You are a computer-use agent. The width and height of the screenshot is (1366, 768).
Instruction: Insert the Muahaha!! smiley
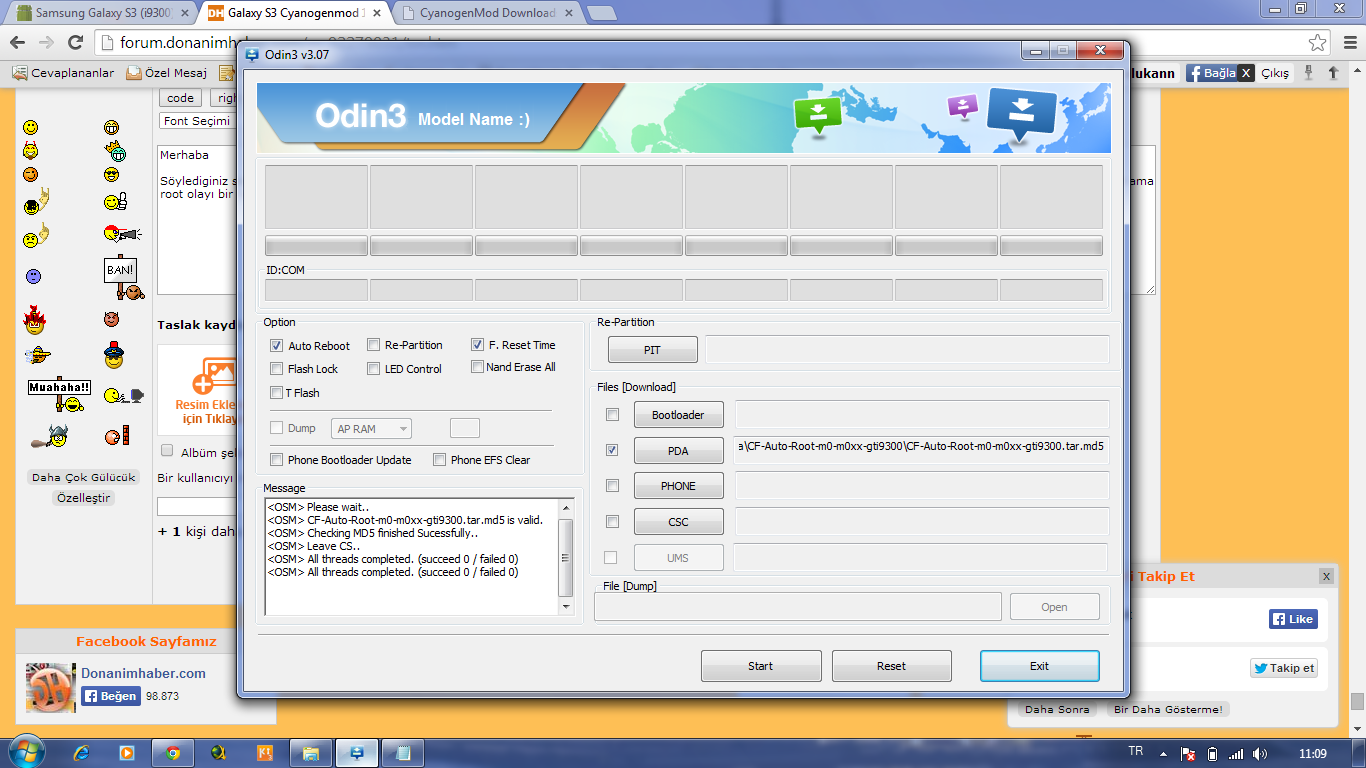(x=58, y=395)
